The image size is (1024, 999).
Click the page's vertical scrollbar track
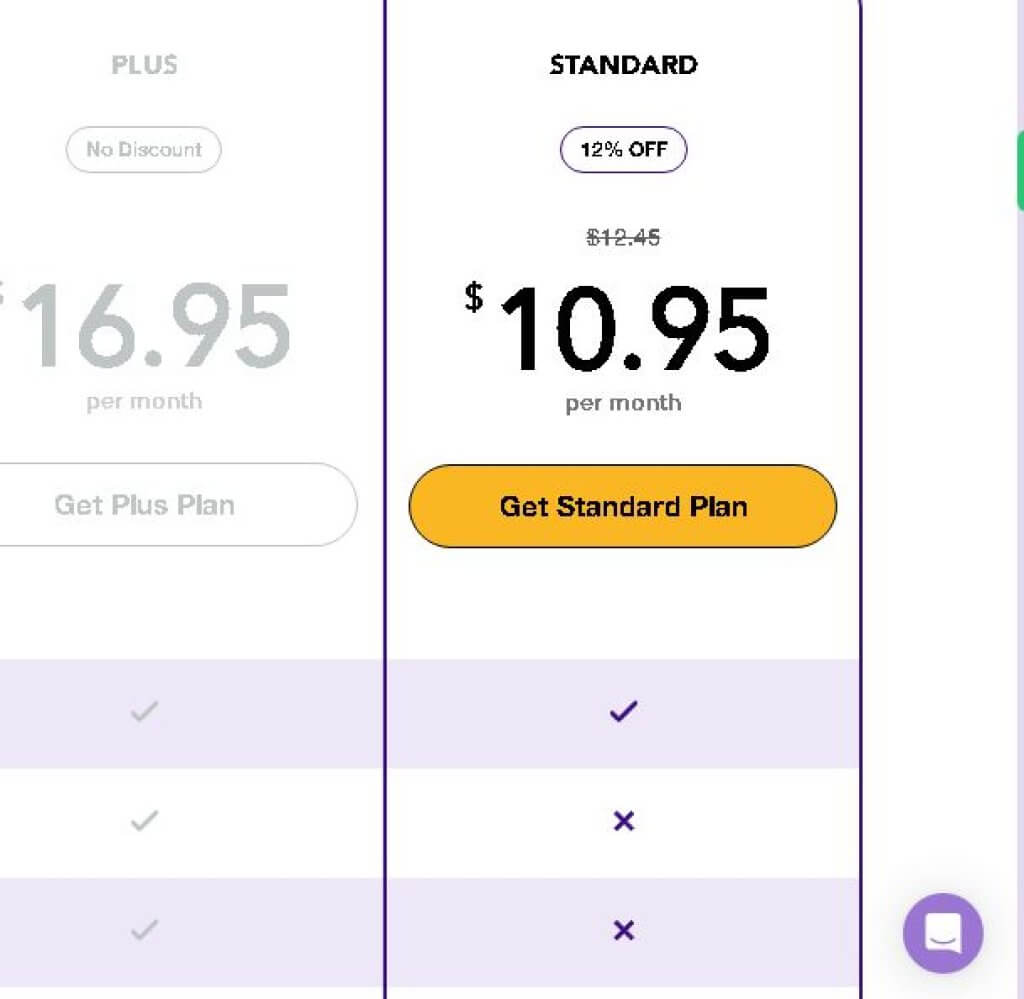(x=1020, y=600)
